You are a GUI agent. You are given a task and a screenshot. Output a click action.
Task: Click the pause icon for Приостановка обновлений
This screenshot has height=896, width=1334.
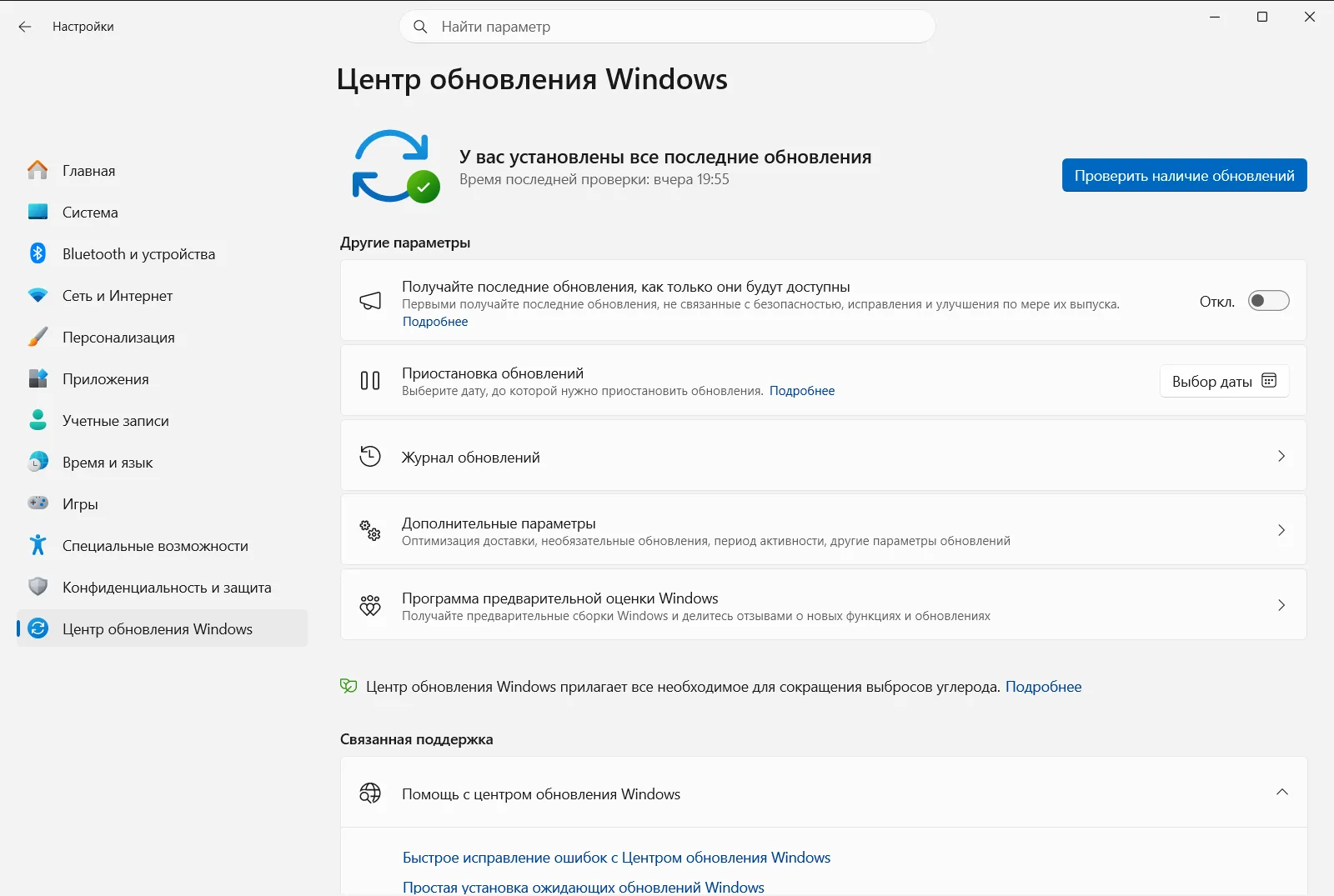click(x=370, y=381)
